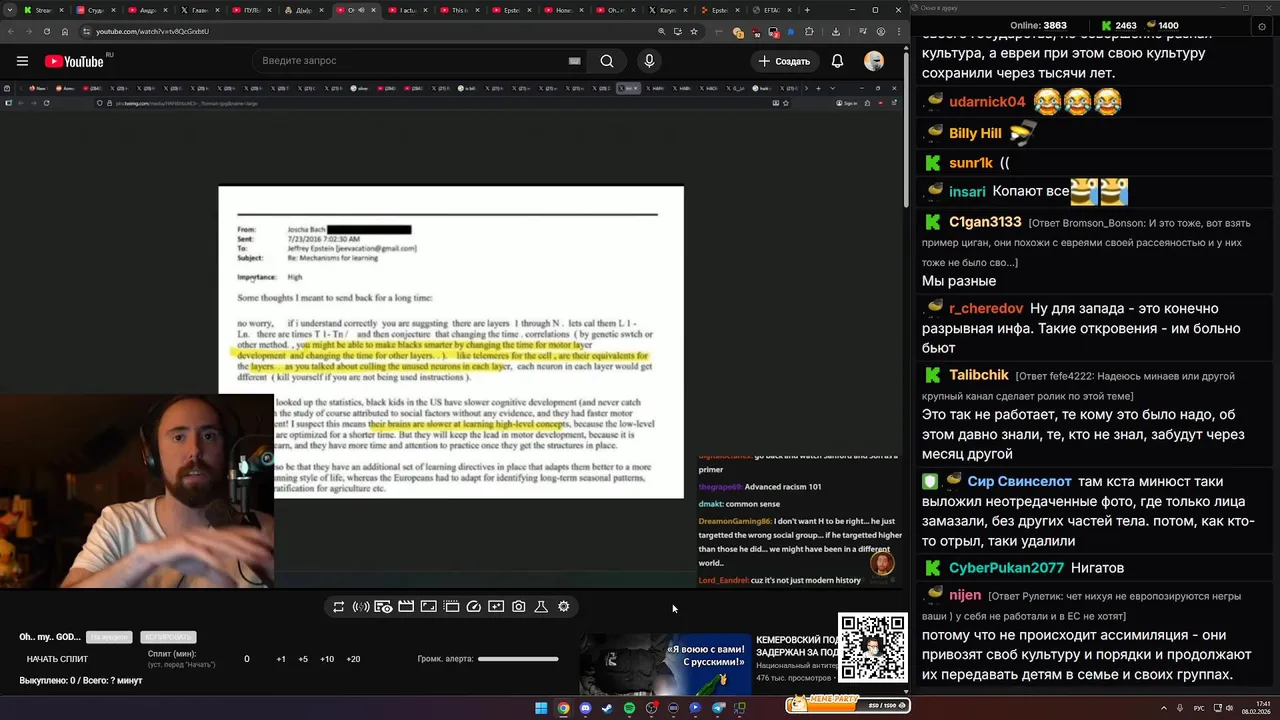The height and width of the screenshot is (720, 1280).
Task: Click the Создать create button
Action: [785, 61]
